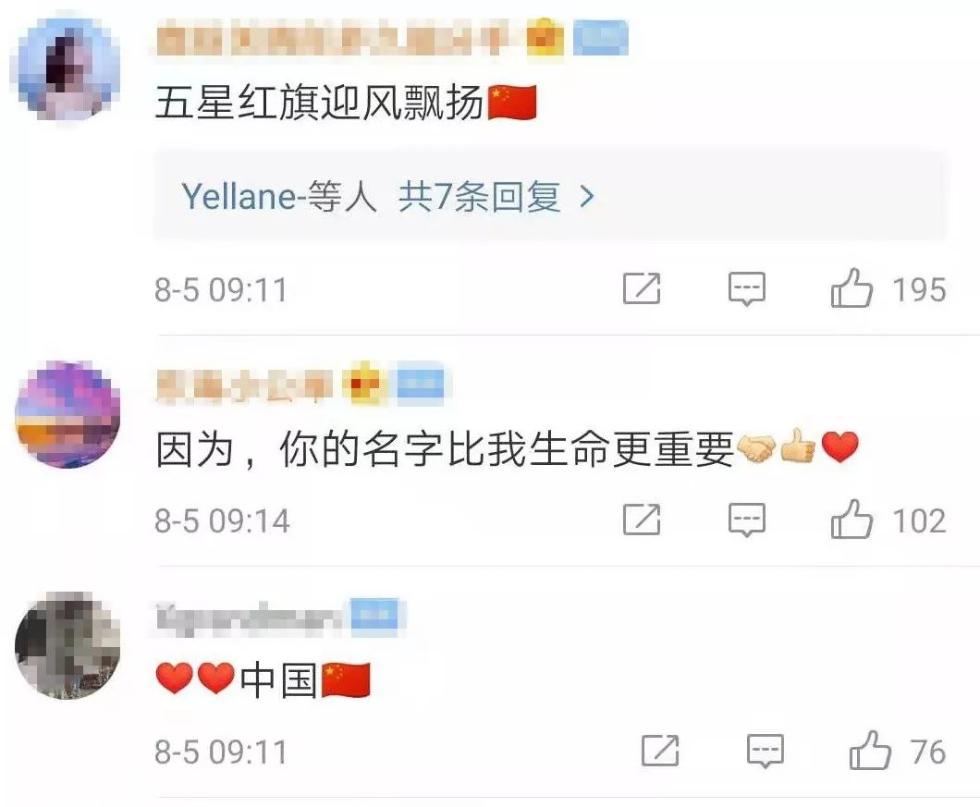Reply to the 五星红旗迎风飘扬 comment

(x=747, y=289)
